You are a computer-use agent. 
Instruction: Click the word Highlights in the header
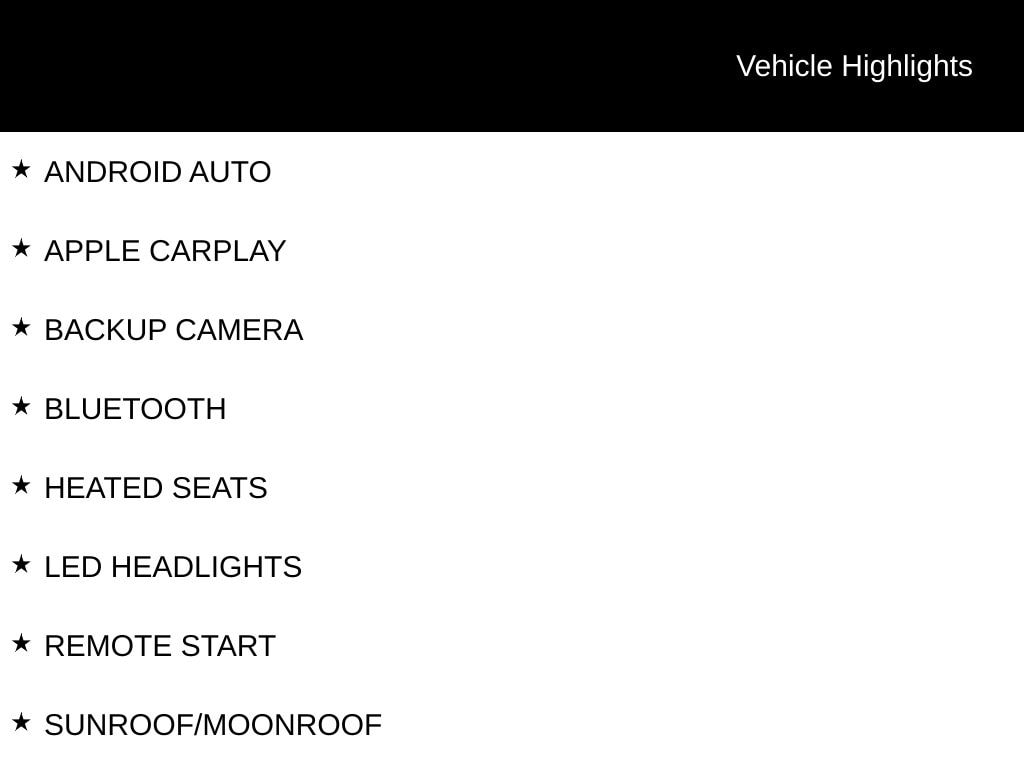[x=907, y=68]
